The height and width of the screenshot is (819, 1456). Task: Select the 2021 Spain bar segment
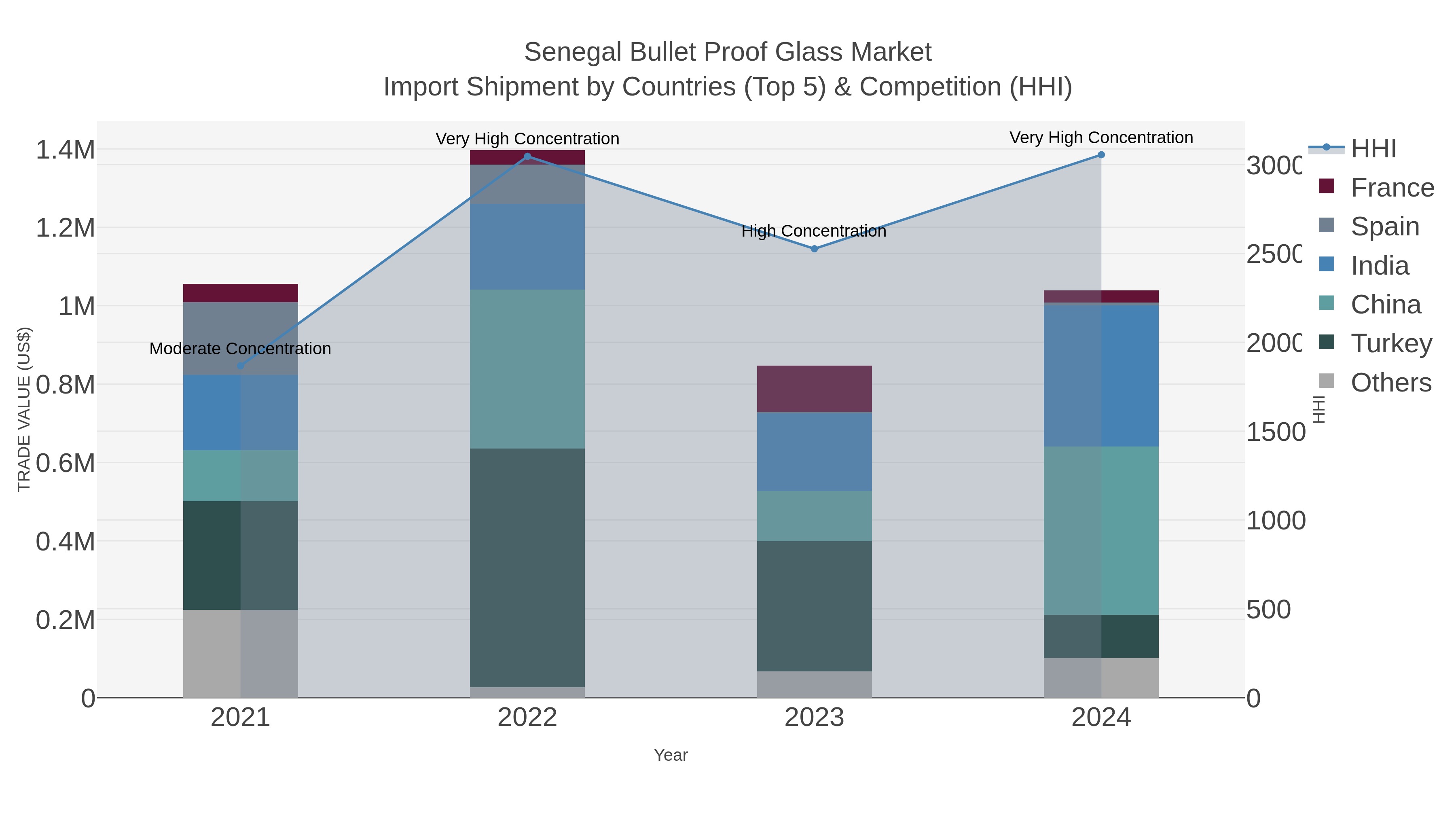click(240, 339)
